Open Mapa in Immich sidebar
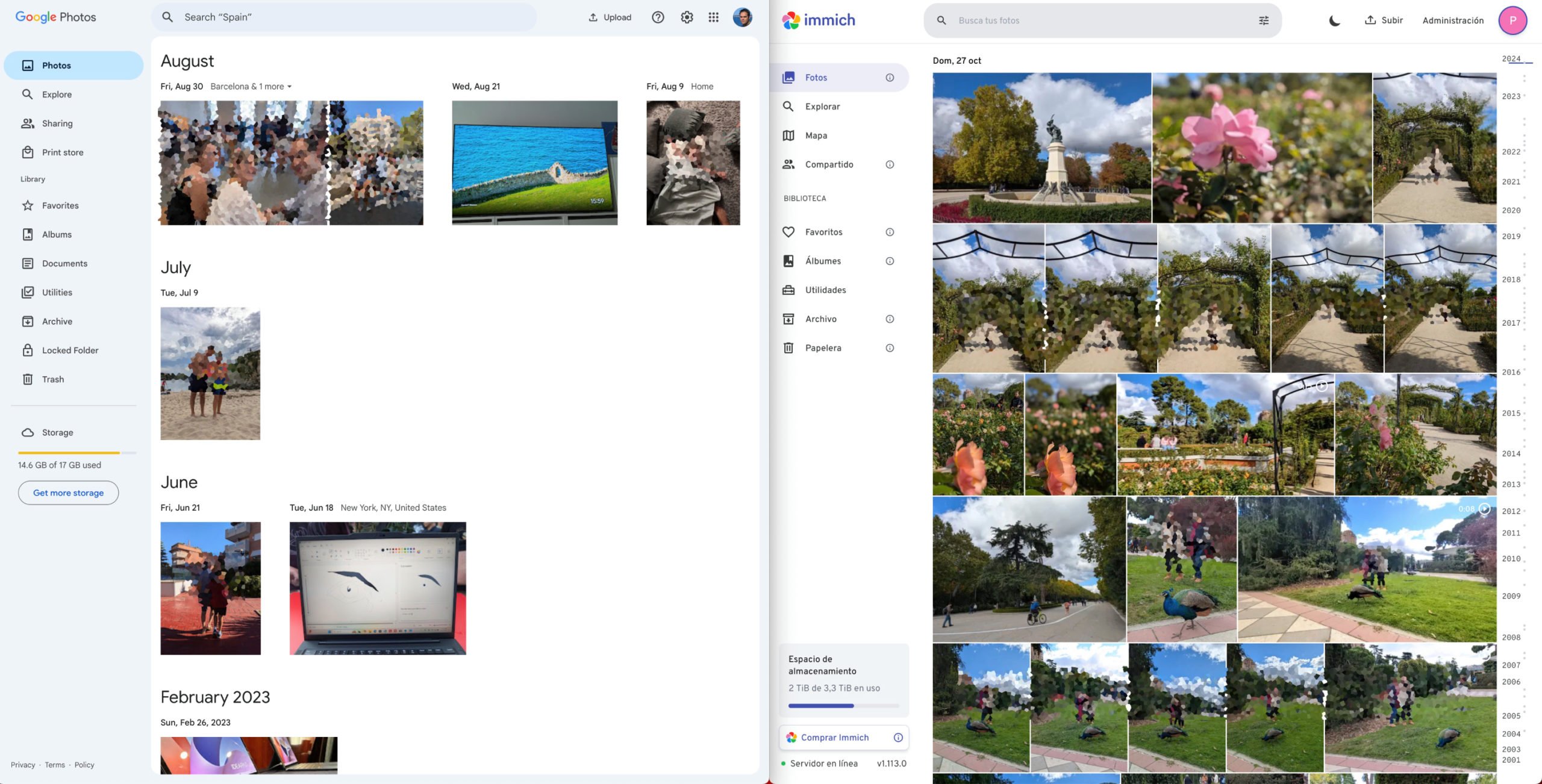 [x=816, y=135]
